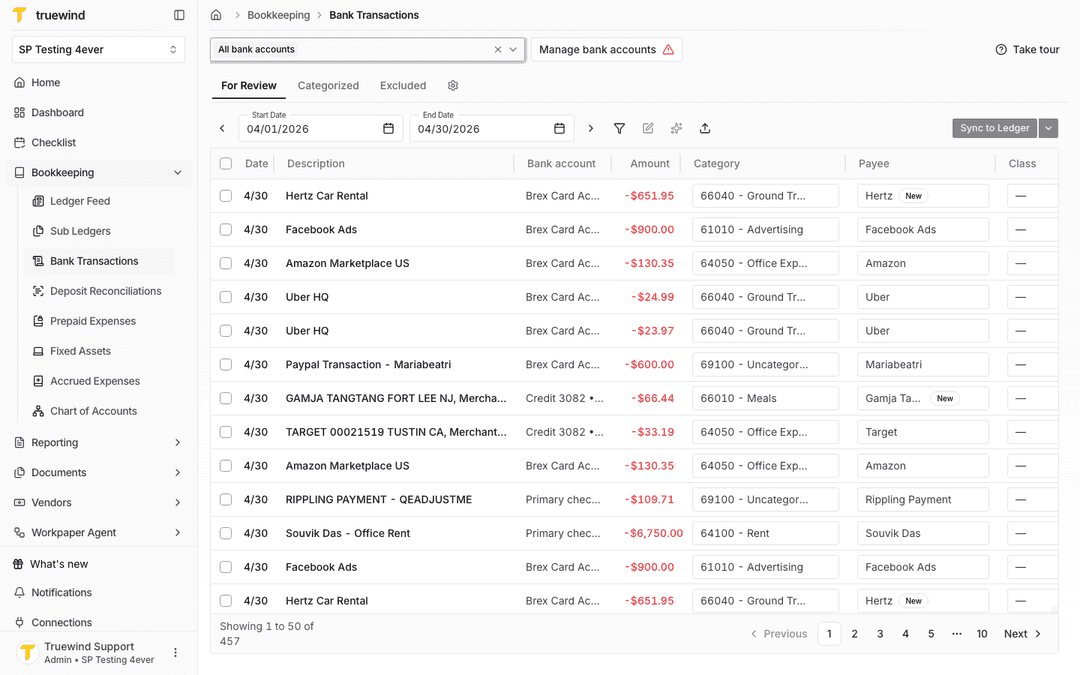The image size is (1080, 675).
Task: Clear the All bank accounts selection
Action: point(498,50)
